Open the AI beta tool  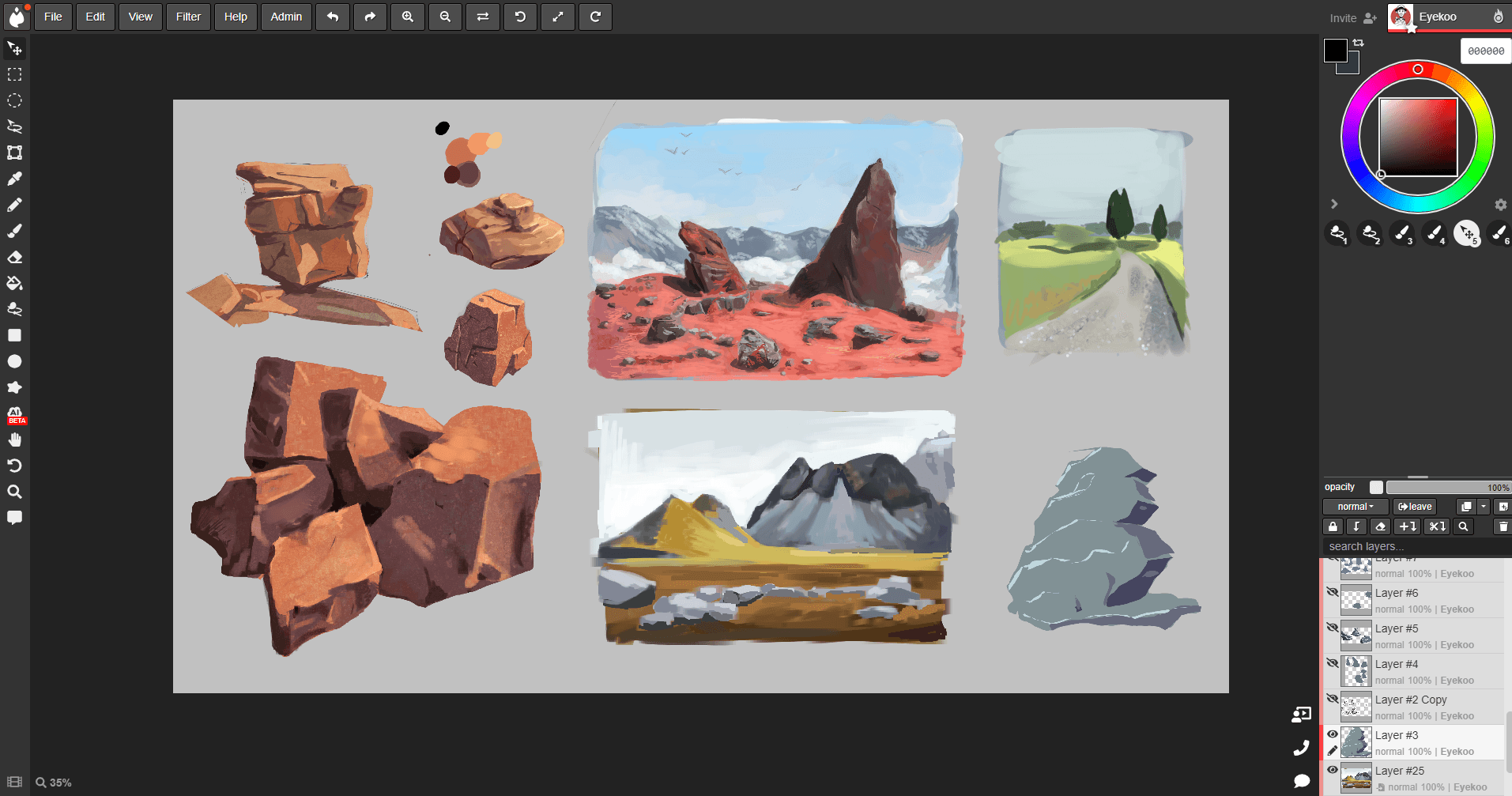tap(15, 414)
